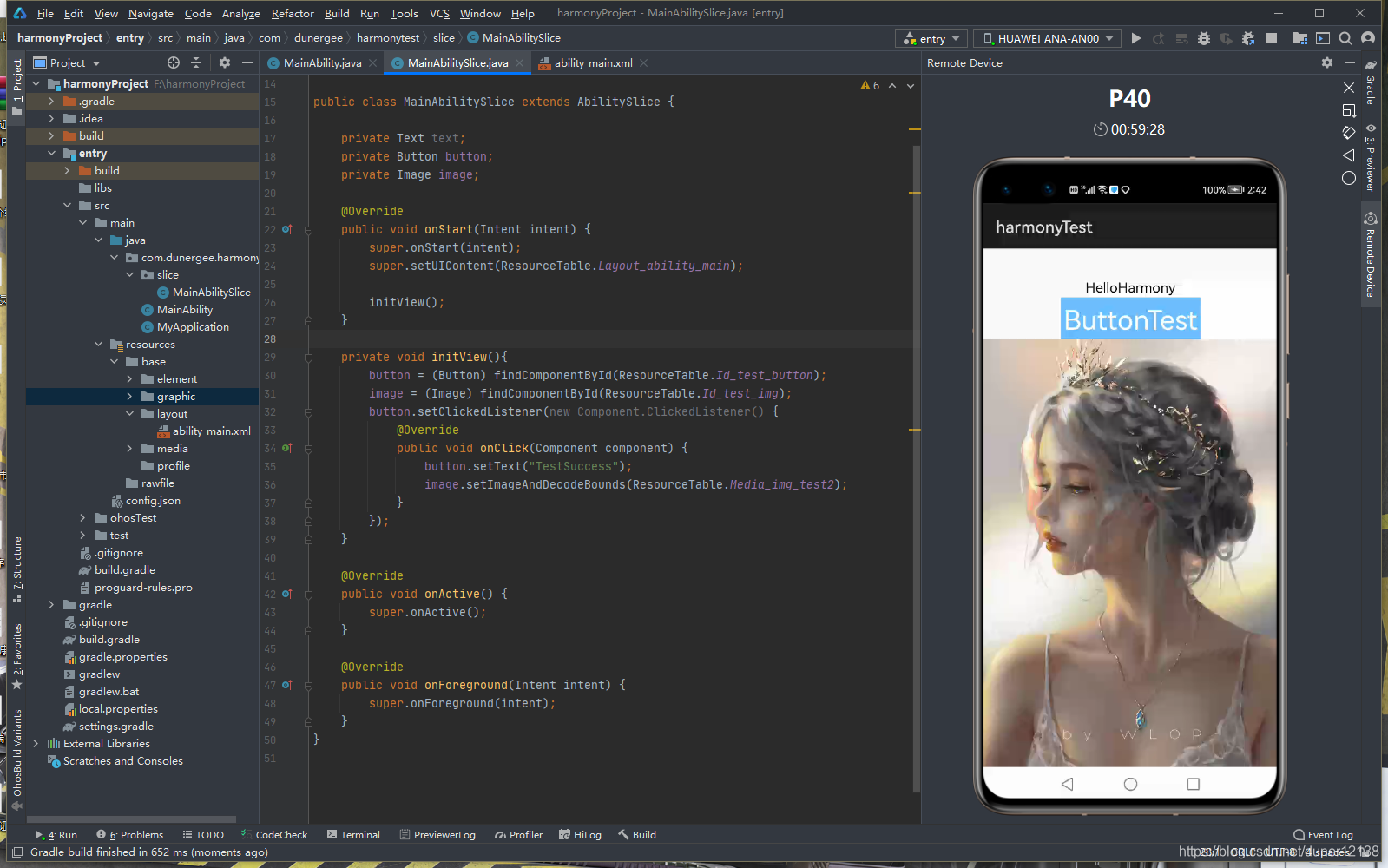Open the Terminal tool window
Screen dimensions: 1388x868
coord(353,835)
